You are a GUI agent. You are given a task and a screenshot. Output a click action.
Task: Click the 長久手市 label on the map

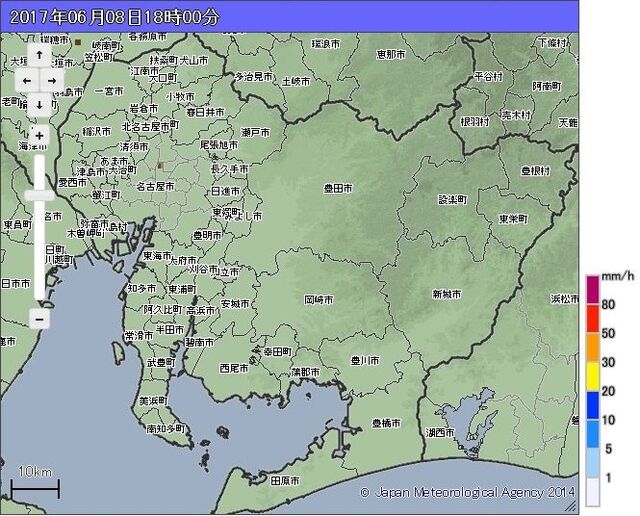[x=229, y=169]
